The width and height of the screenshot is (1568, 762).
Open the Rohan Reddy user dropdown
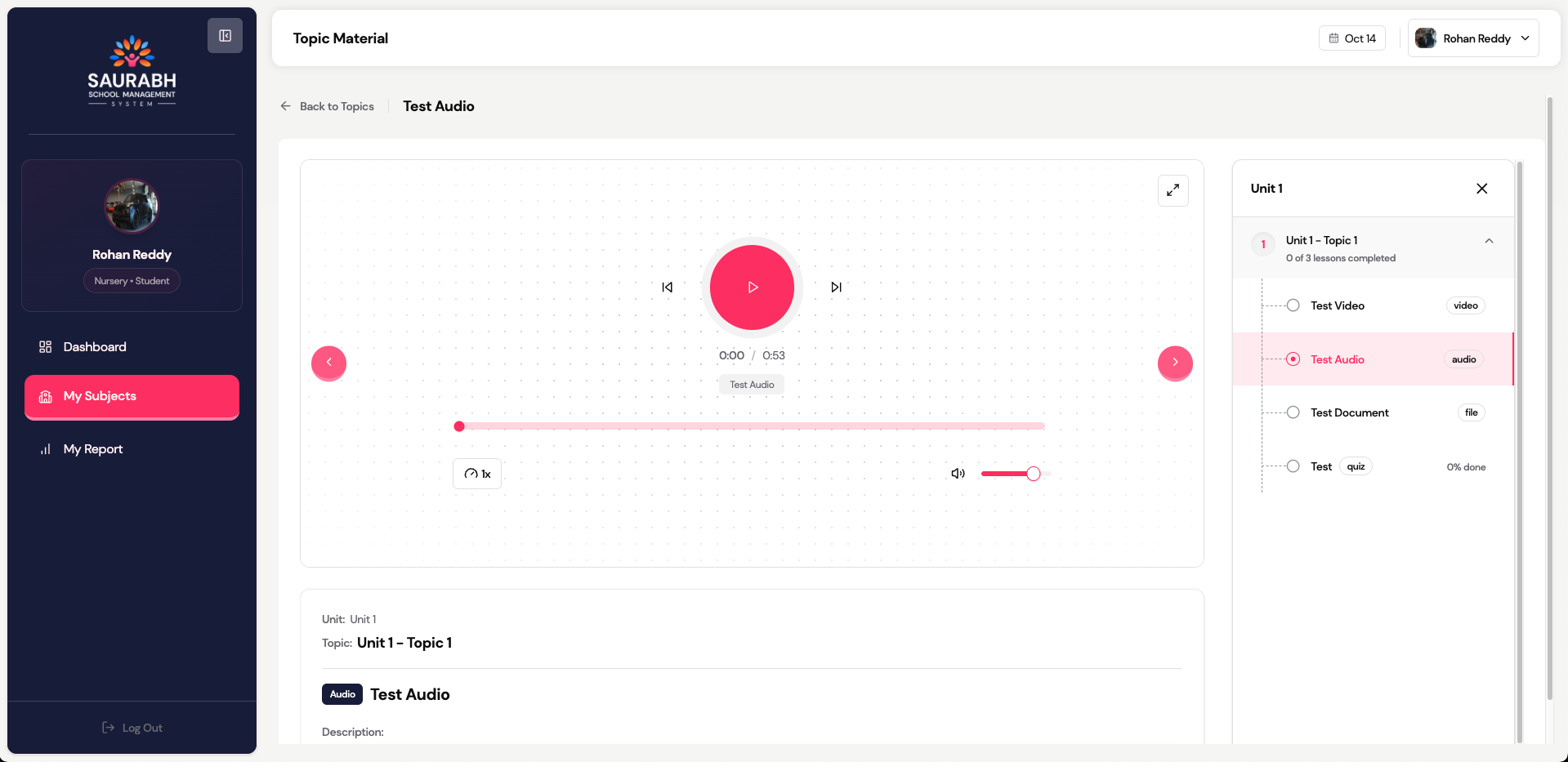pos(1473,38)
